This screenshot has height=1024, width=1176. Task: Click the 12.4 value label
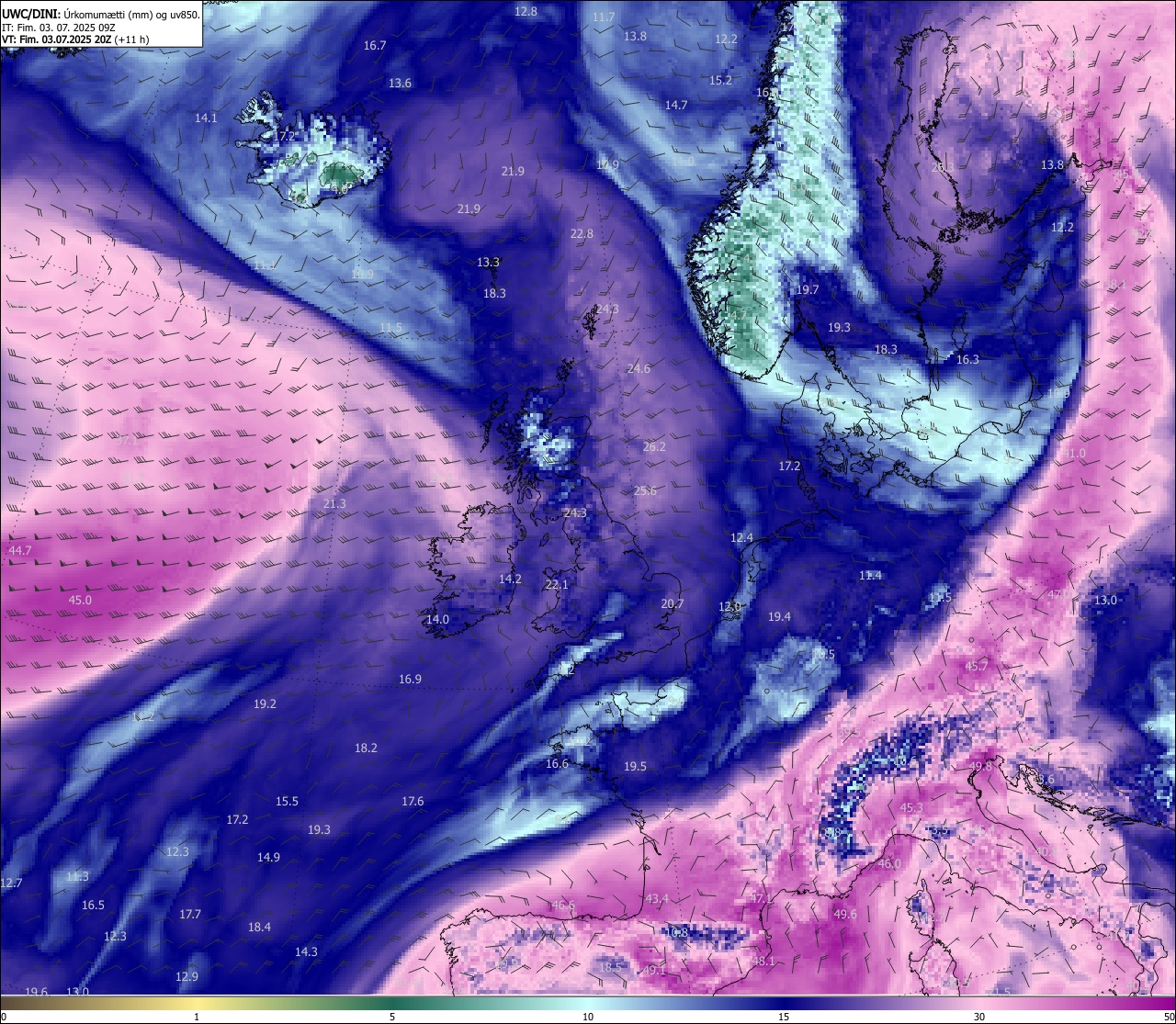[x=741, y=537]
